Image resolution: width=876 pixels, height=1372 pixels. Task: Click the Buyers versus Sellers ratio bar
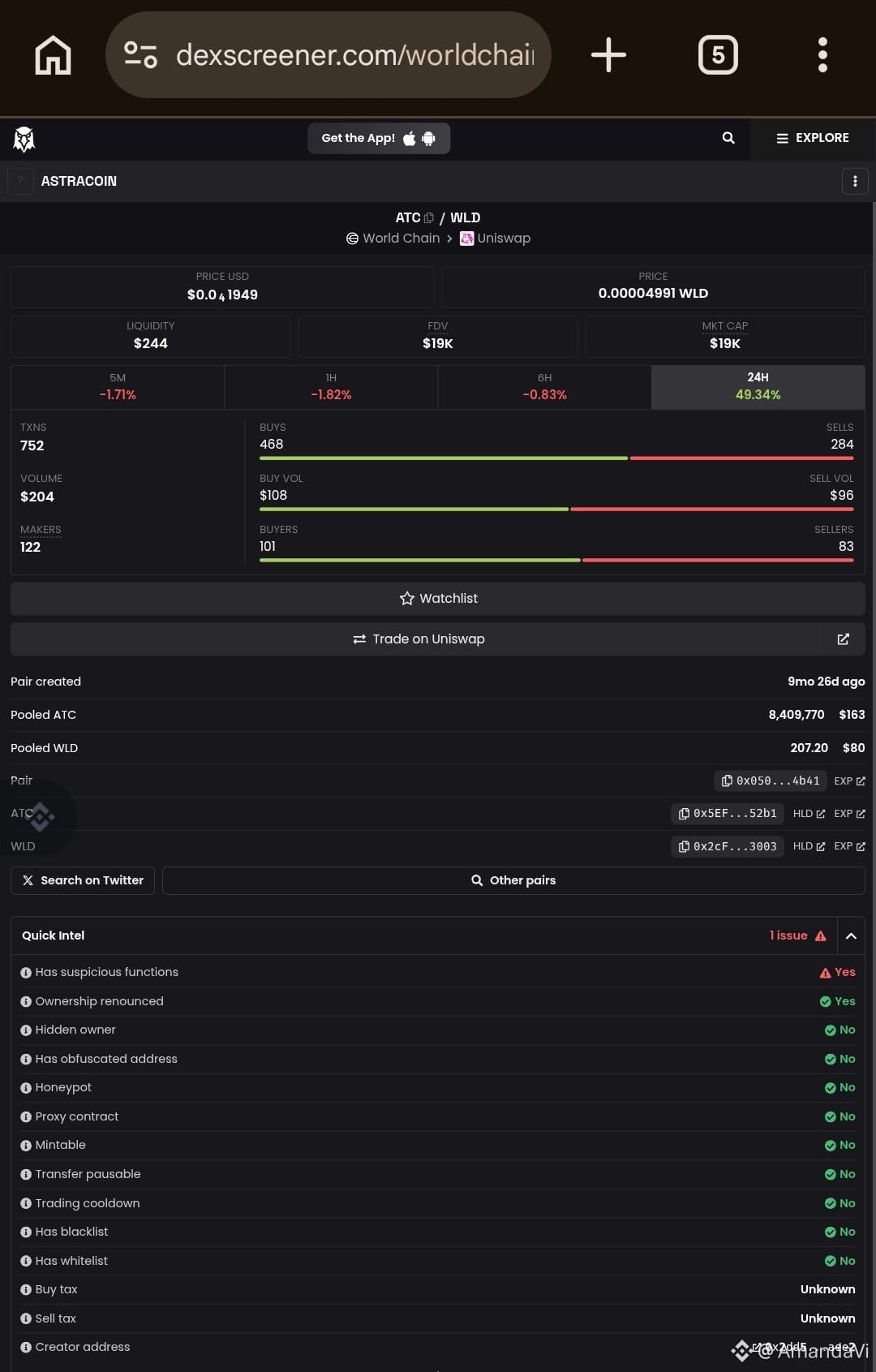[556, 561]
